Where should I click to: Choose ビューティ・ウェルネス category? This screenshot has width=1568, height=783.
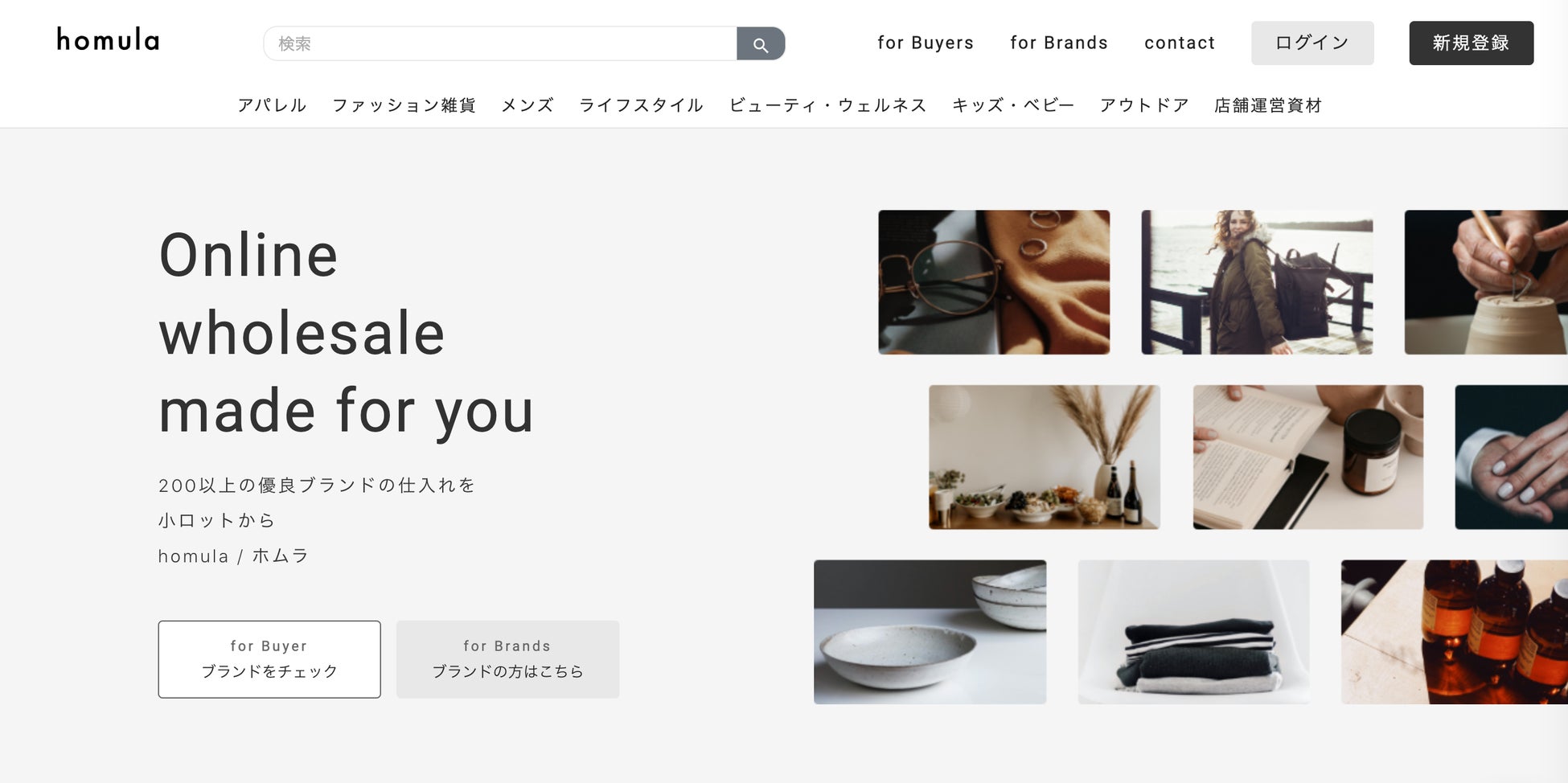[x=827, y=105]
